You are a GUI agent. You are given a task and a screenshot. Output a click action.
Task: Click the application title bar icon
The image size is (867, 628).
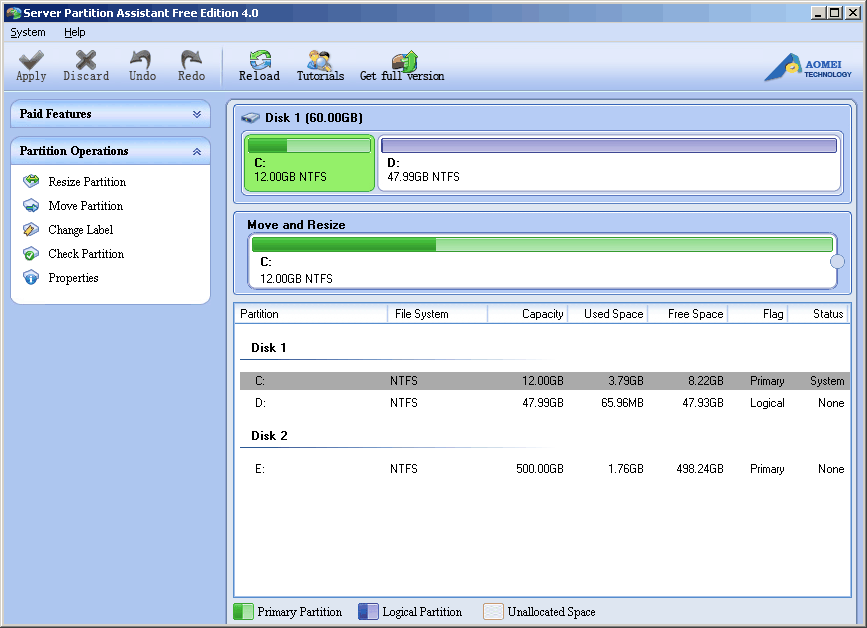13,13
